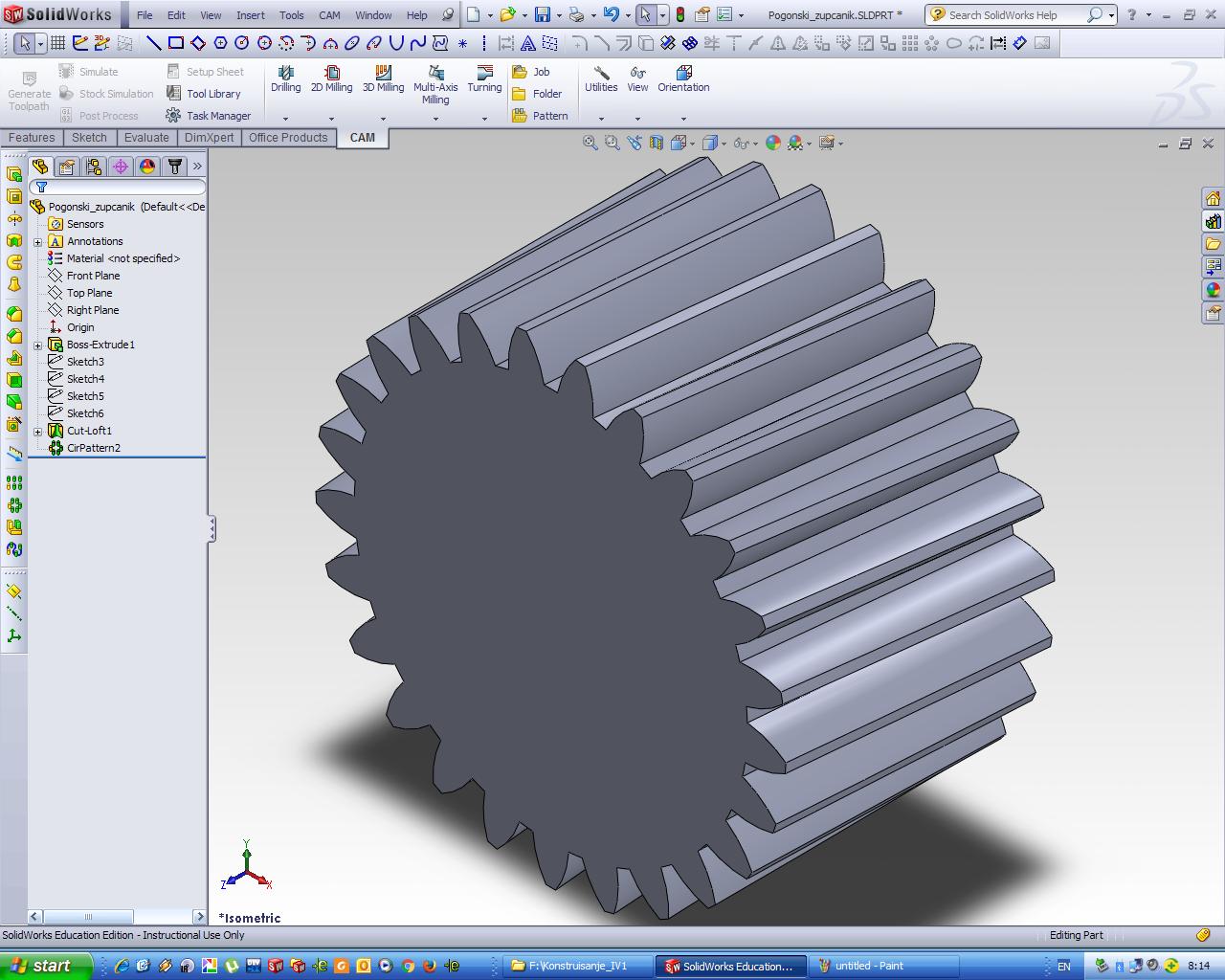Expand the Annotations tree node

(38, 242)
